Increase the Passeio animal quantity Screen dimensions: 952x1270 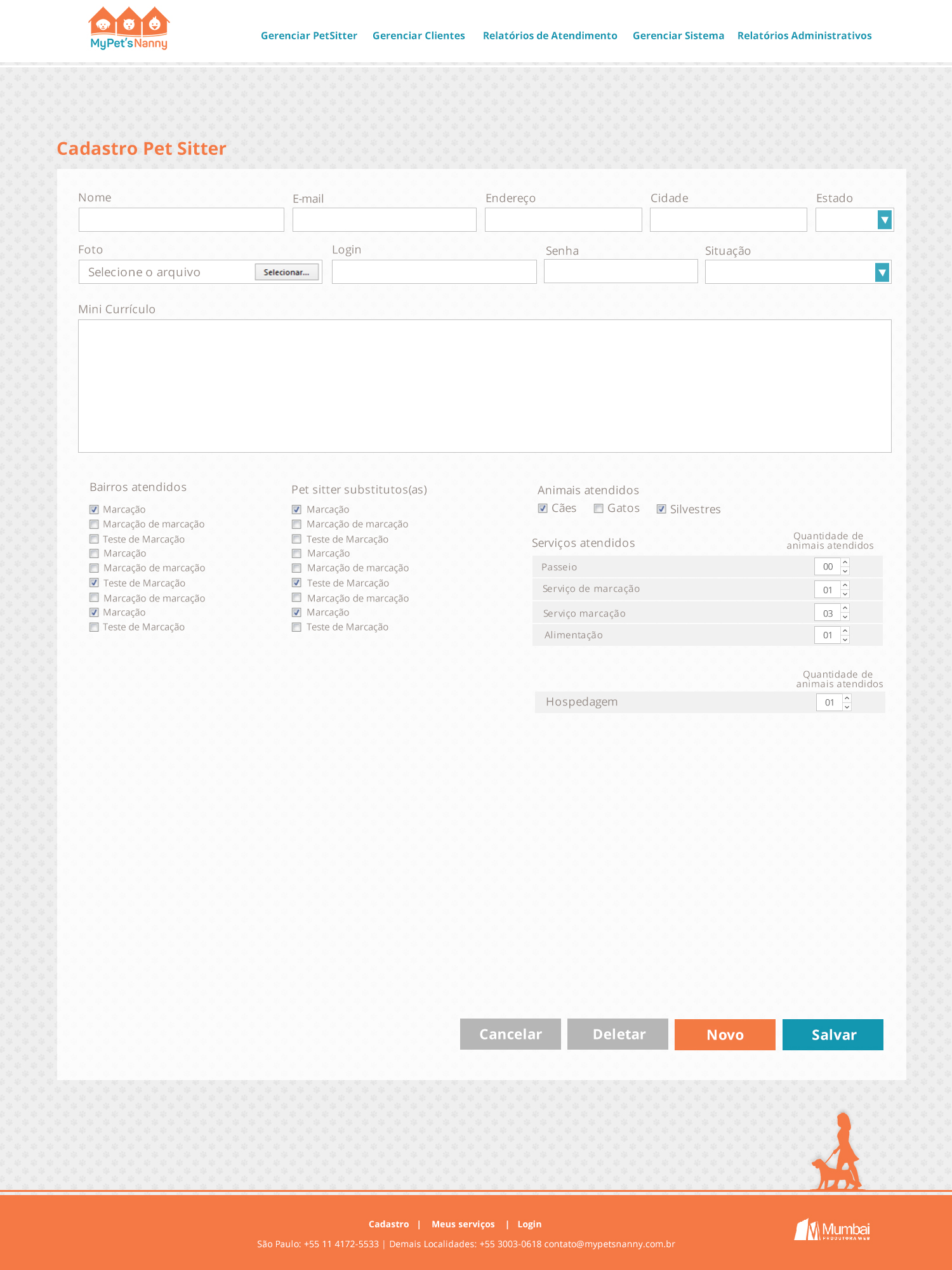click(x=845, y=563)
